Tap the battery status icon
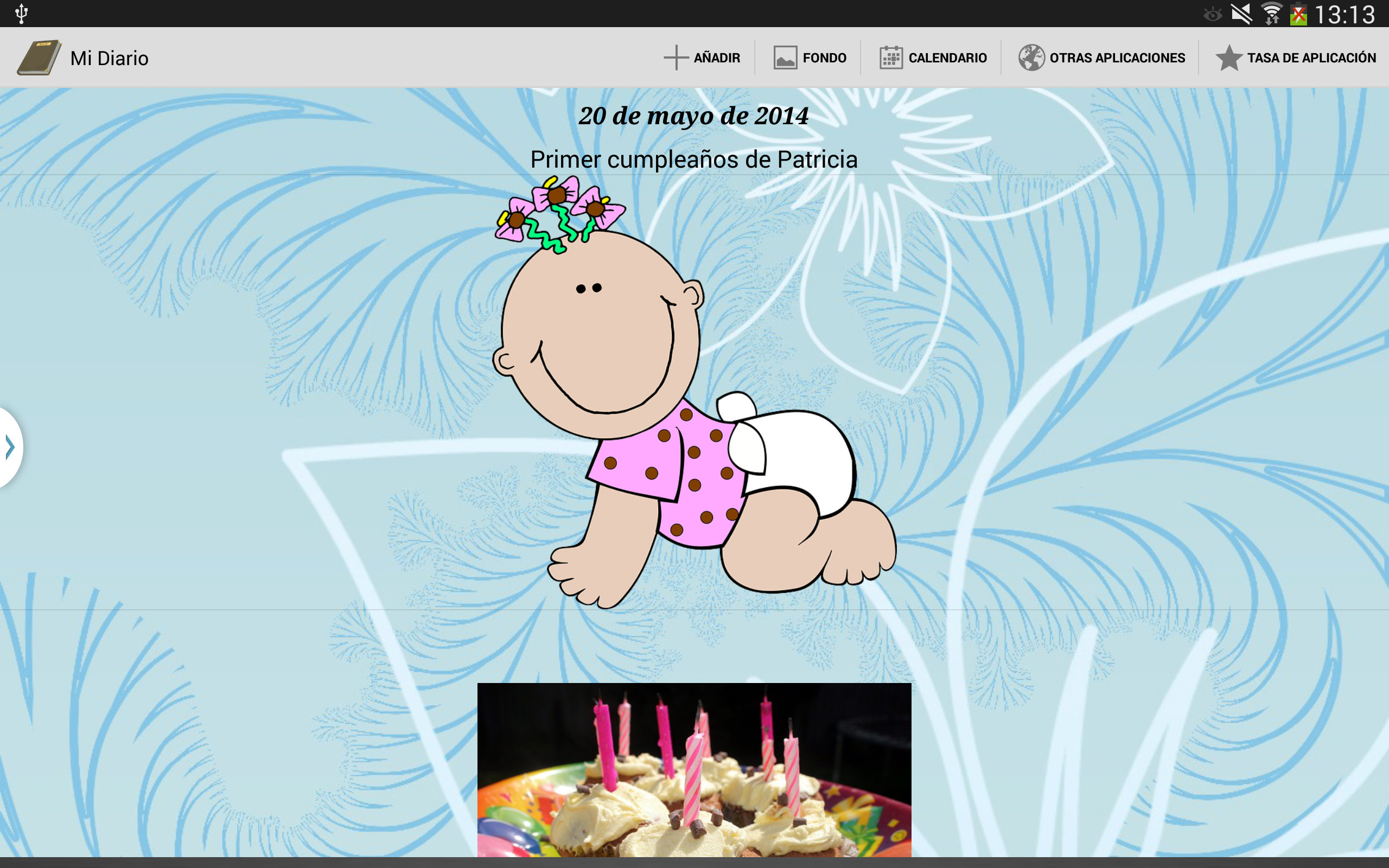Image resolution: width=1389 pixels, height=868 pixels. [1298, 14]
